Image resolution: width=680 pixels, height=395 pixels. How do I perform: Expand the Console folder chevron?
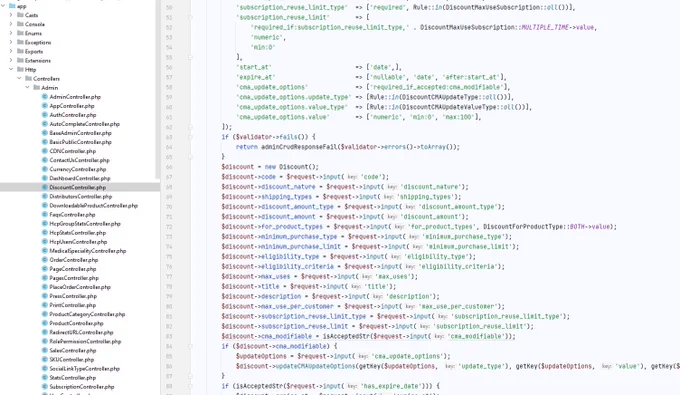pos(11,24)
